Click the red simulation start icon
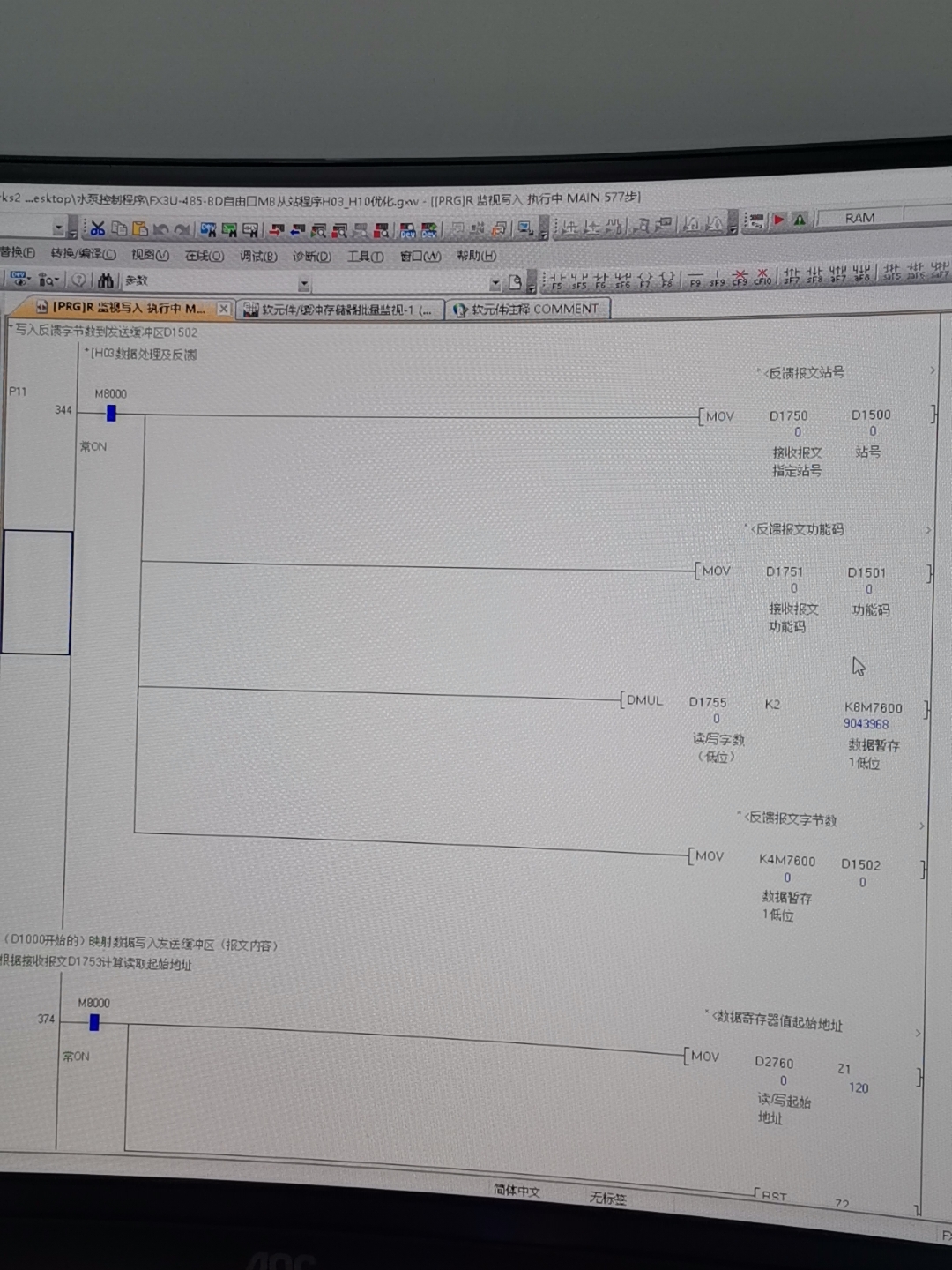 coord(779,220)
